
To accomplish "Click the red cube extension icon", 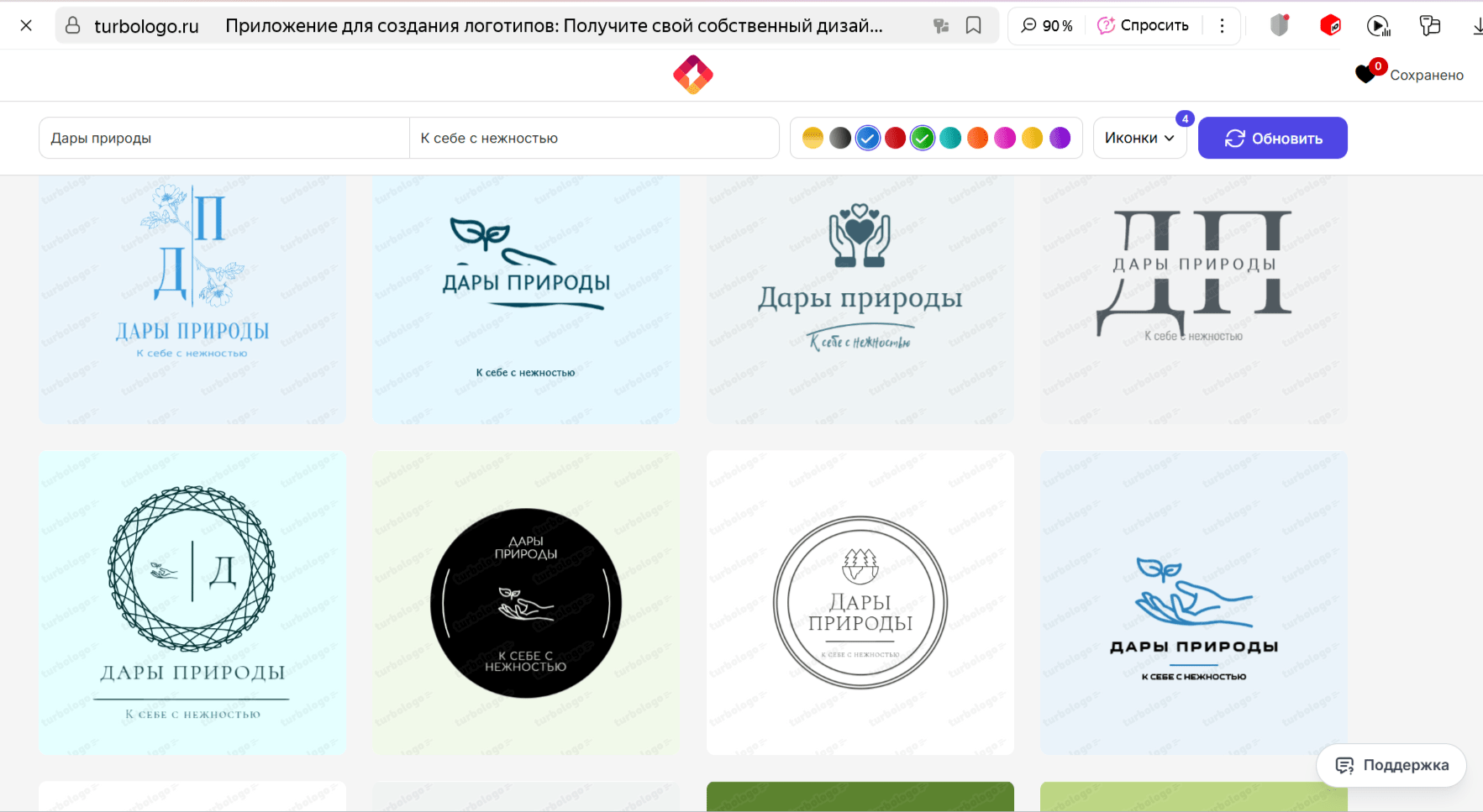I will pyautogui.click(x=1330, y=26).
